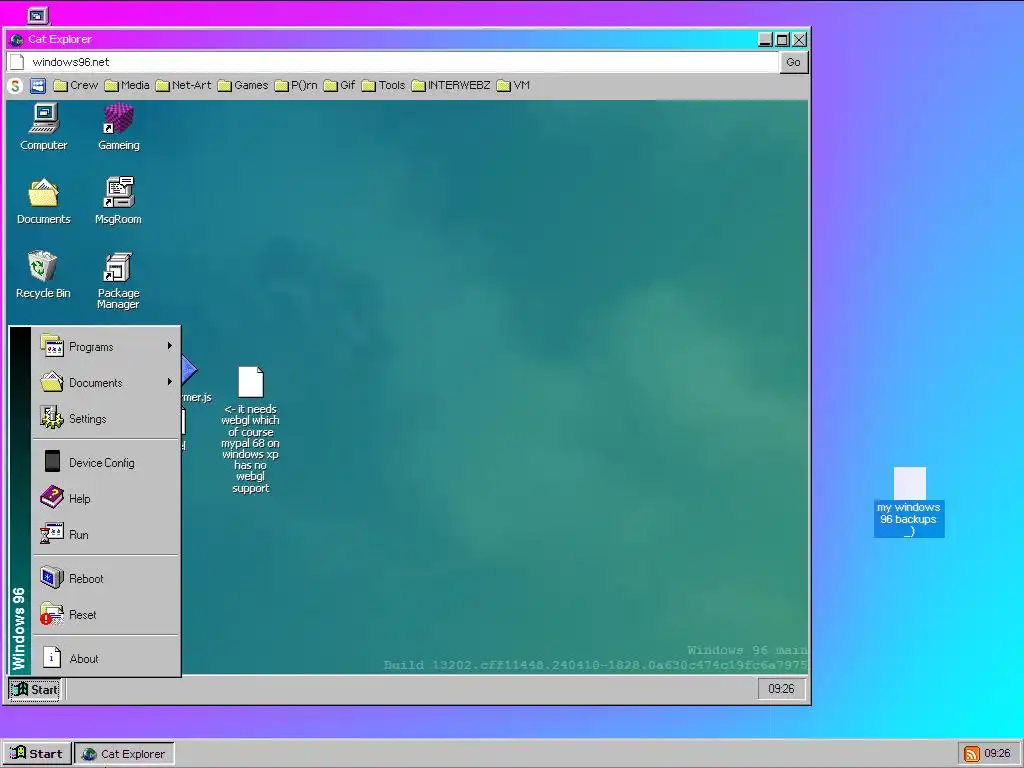Select Run in the Start menu
Image resolution: width=1024 pixels, height=768 pixels.
click(x=106, y=534)
